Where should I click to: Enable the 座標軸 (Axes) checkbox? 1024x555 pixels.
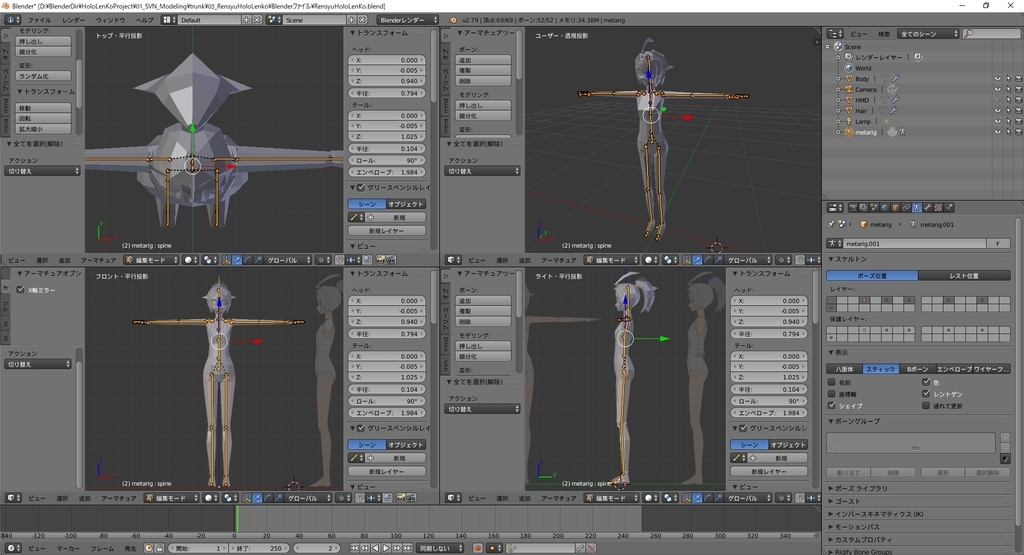click(831, 394)
